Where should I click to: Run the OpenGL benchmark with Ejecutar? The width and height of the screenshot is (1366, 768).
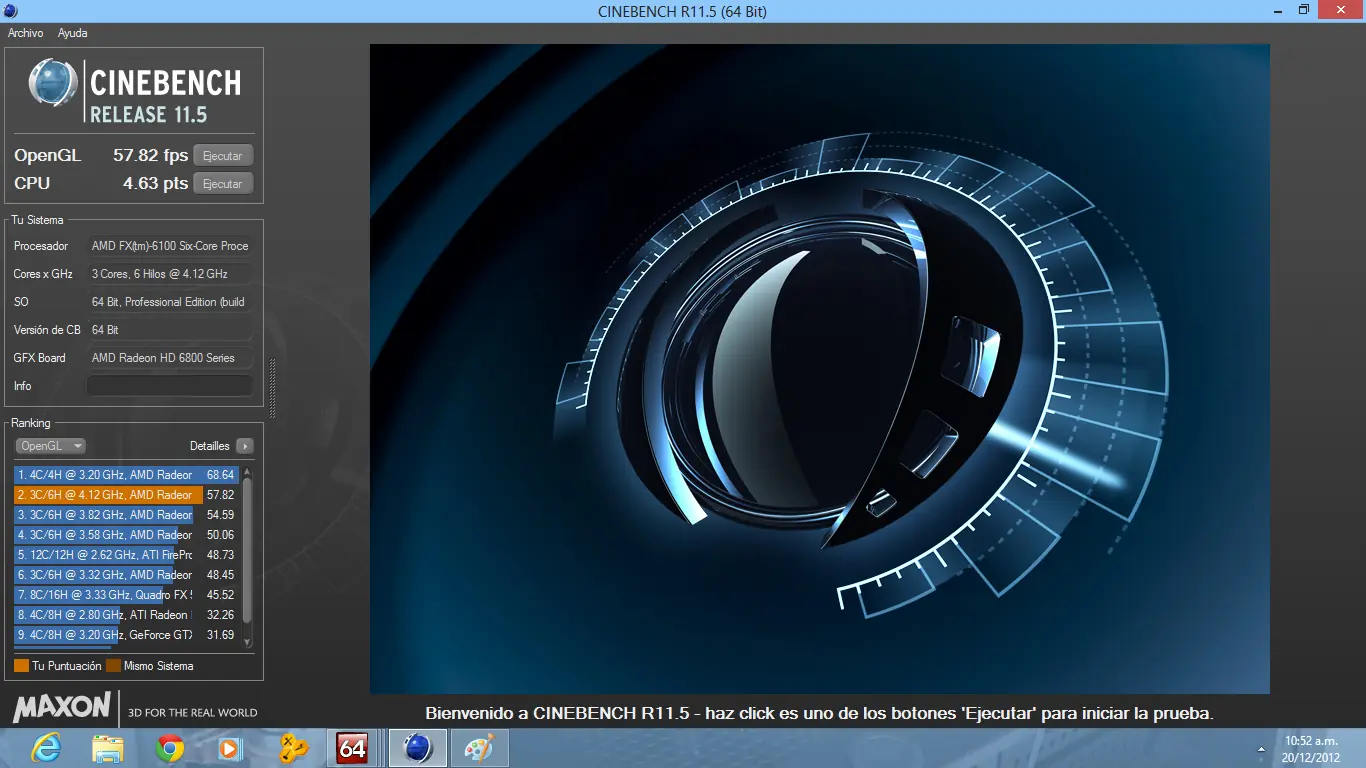(222, 155)
